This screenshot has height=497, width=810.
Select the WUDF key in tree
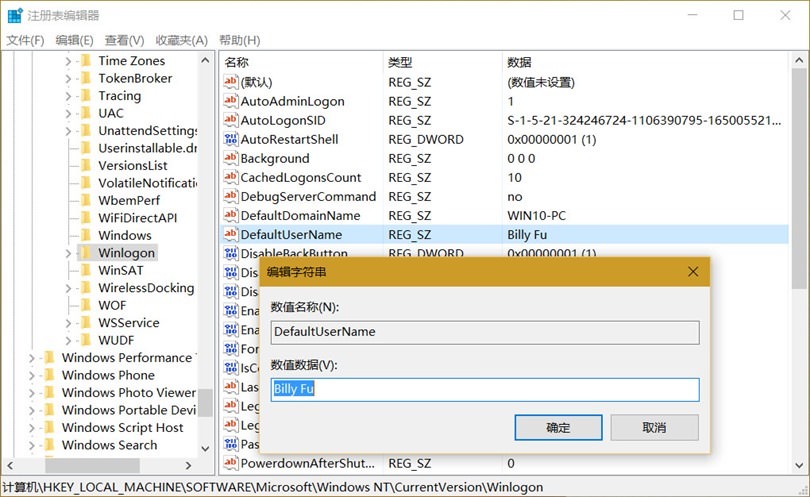coord(116,340)
